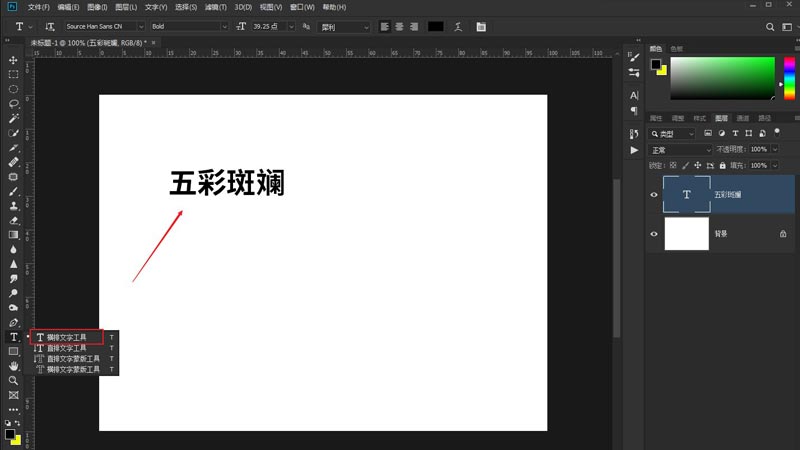The width and height of the screenshot is (800, 450).
Task: Select the Lasso tool
Action: 13,104
